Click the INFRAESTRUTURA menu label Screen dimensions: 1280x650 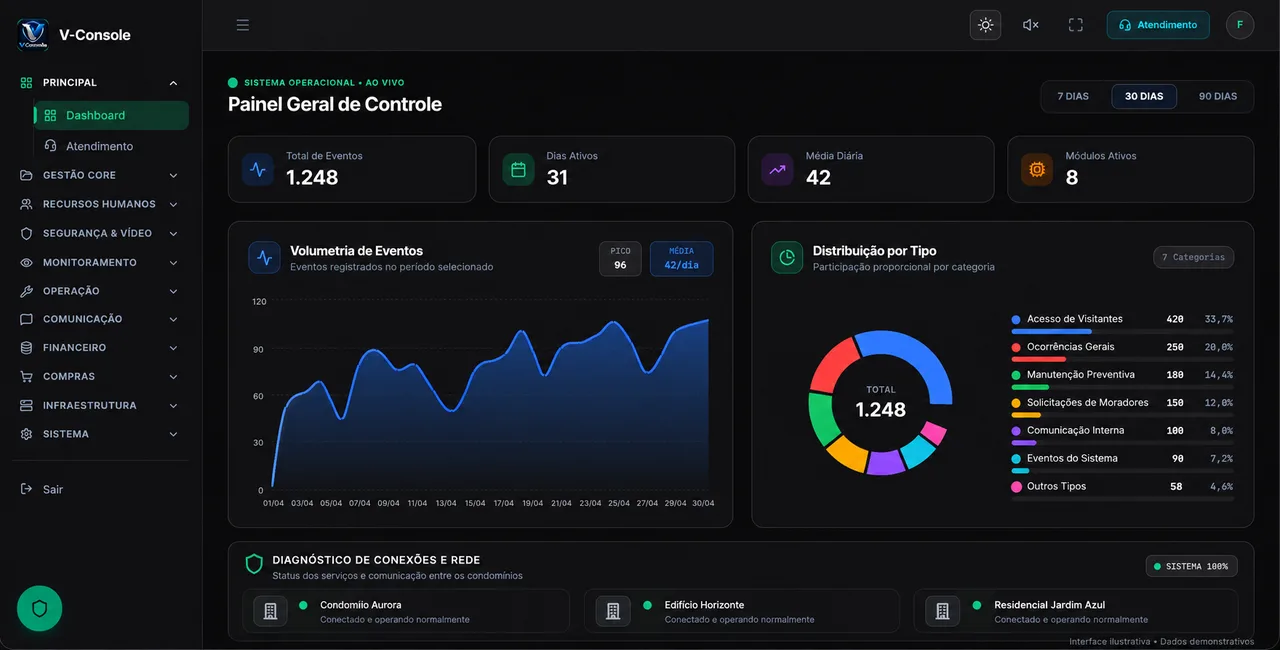(90, 406)
